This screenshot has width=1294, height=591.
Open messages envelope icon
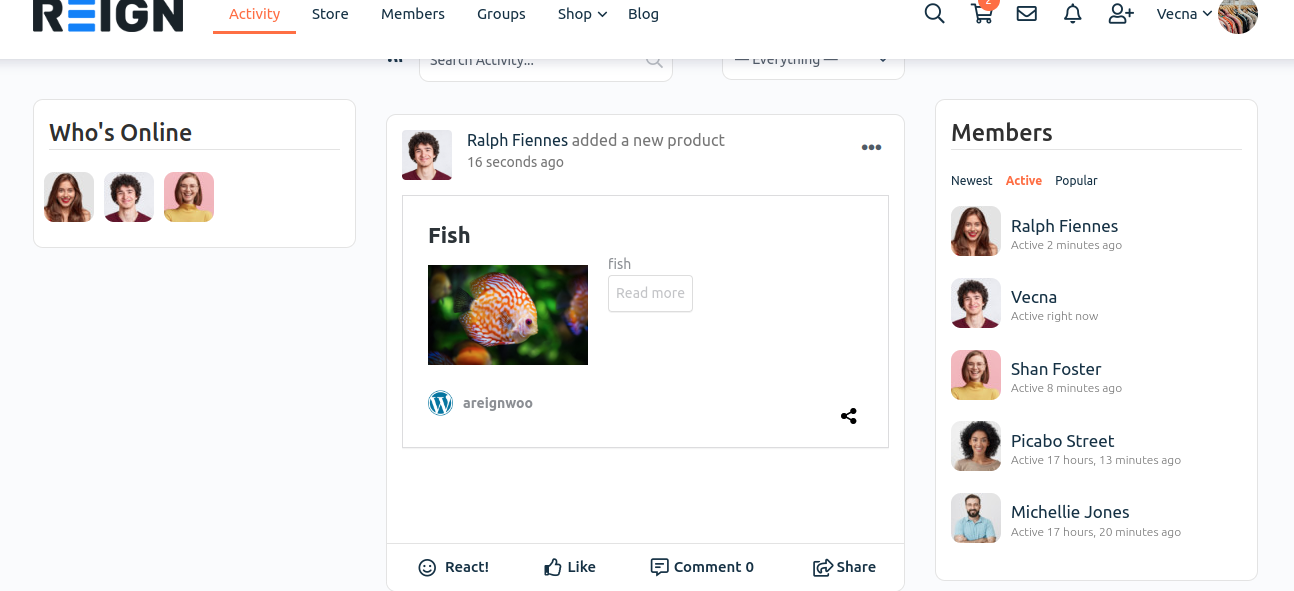tap(1026, 14)
